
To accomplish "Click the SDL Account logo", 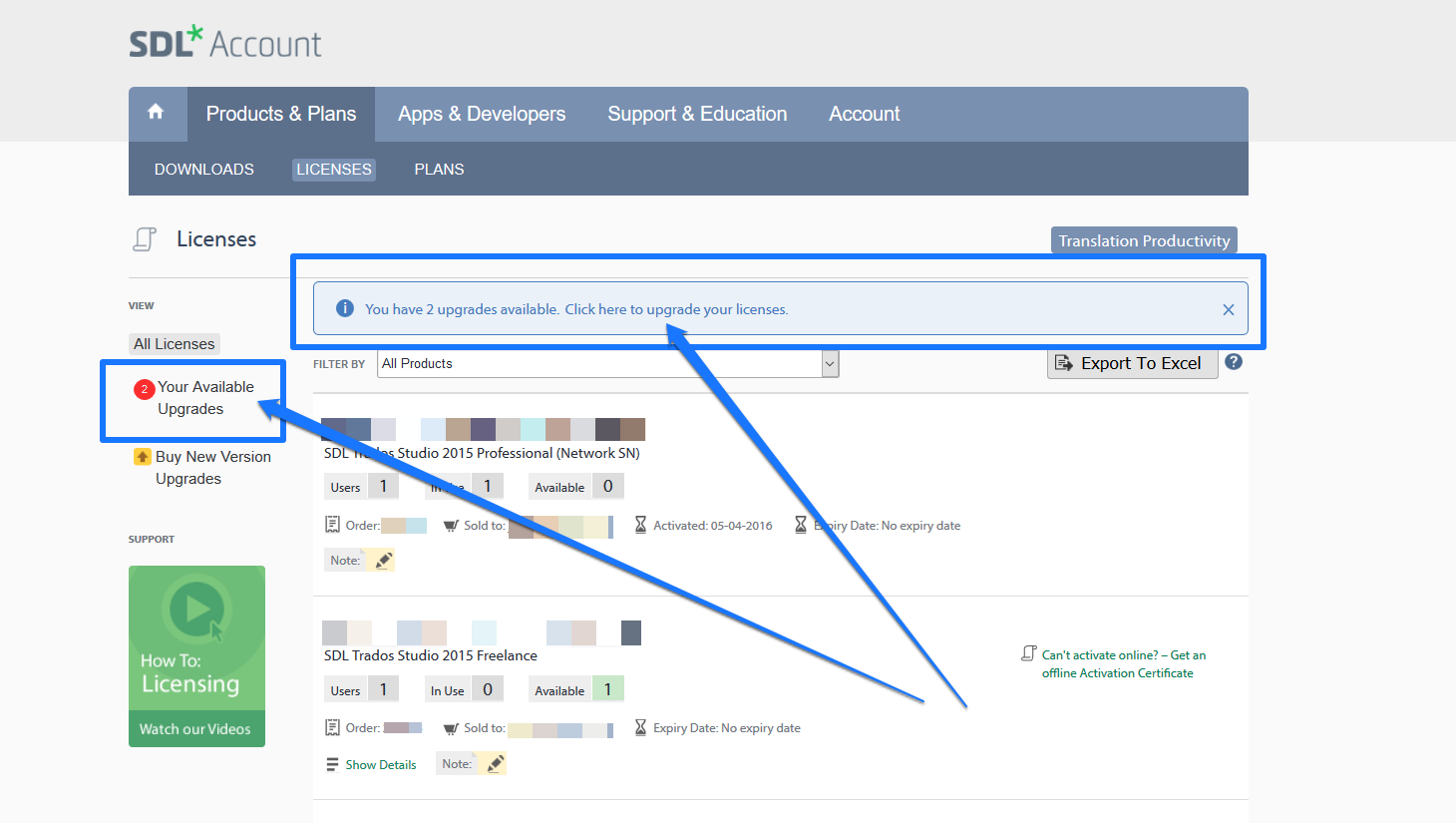I will click(x=225, y=43).
